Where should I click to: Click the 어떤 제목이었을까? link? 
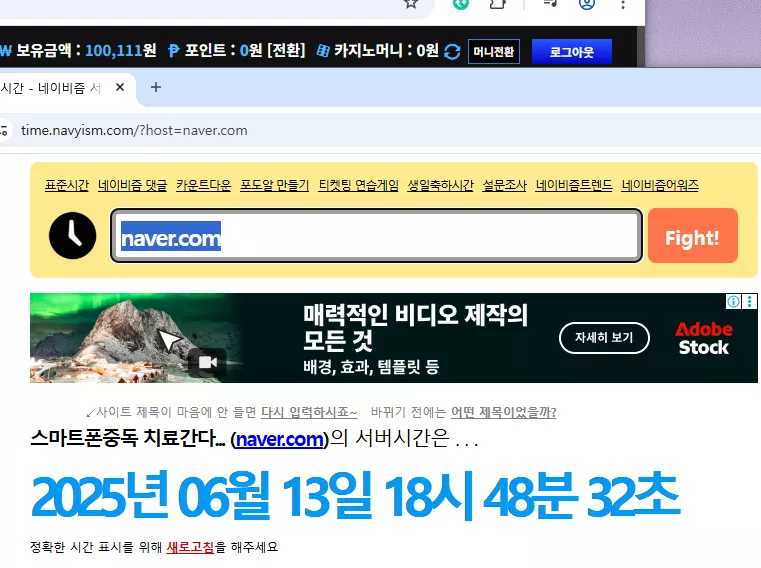[503, 412]
